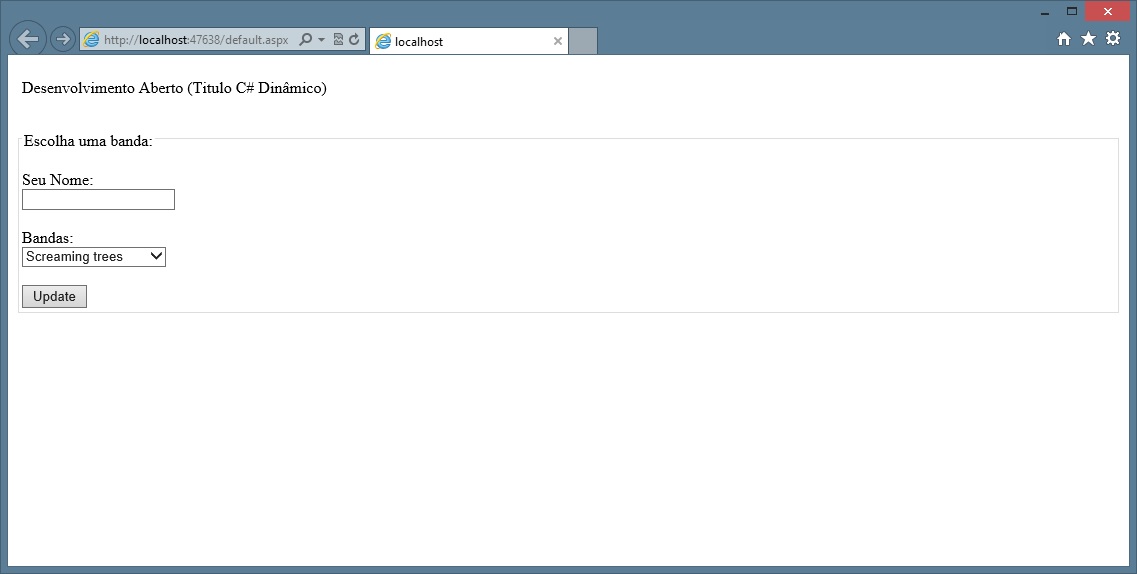Close the Internet Explorer window
Image resolution: width=1137 pixels, height=574 pixels.
pyautogui.click(x=1107, y=12)
